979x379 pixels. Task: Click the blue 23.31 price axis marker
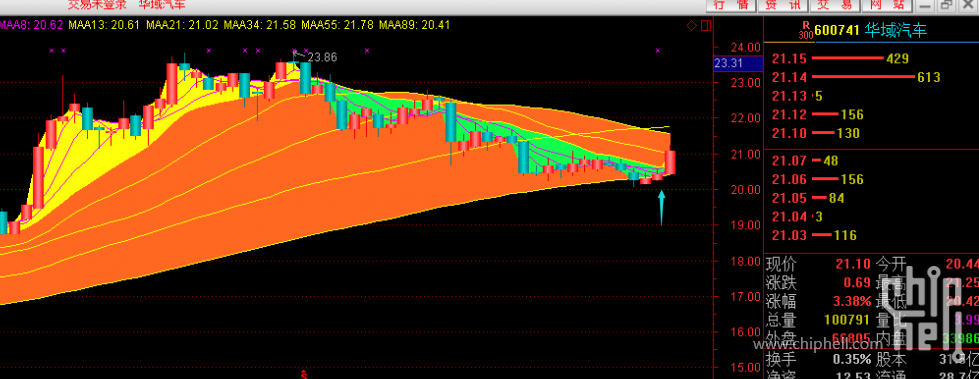pyautogui.click(x=737, y=62)
